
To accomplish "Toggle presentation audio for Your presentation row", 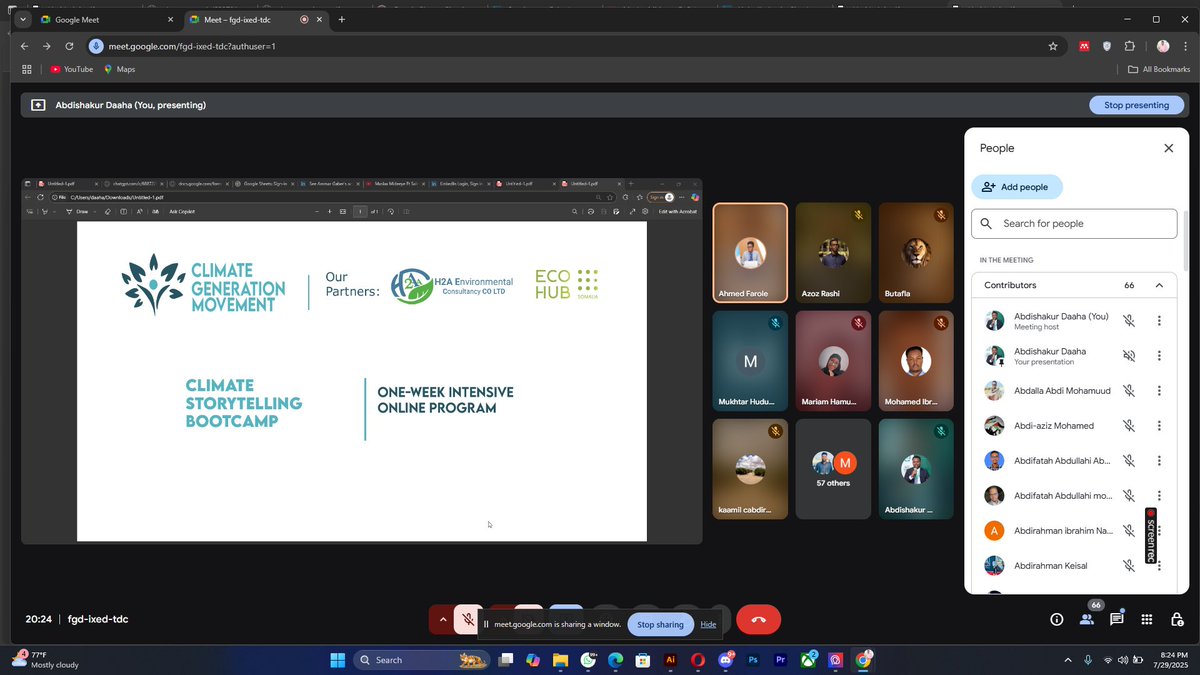I will tap(1129, 356).
